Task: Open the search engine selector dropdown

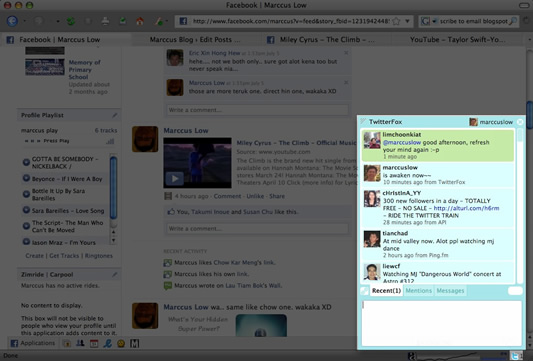Action: point(434,21)
